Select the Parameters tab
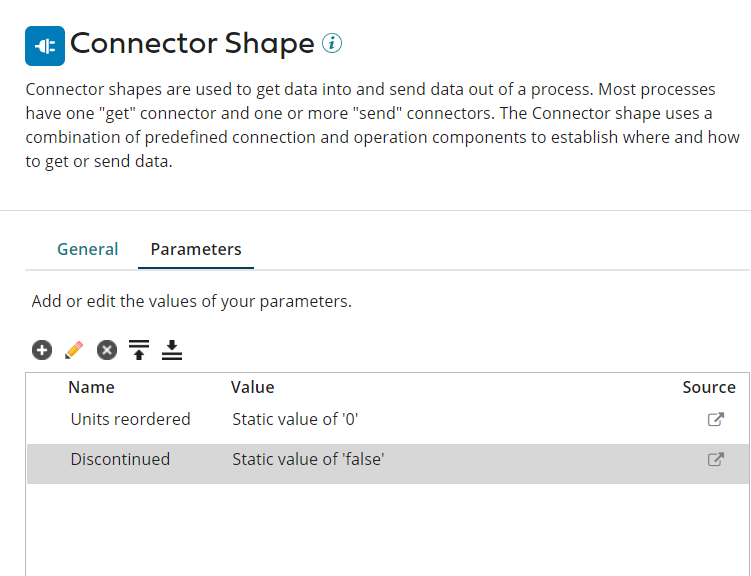Viewport: 751px width, 576px height. click(x=196, y=250)
